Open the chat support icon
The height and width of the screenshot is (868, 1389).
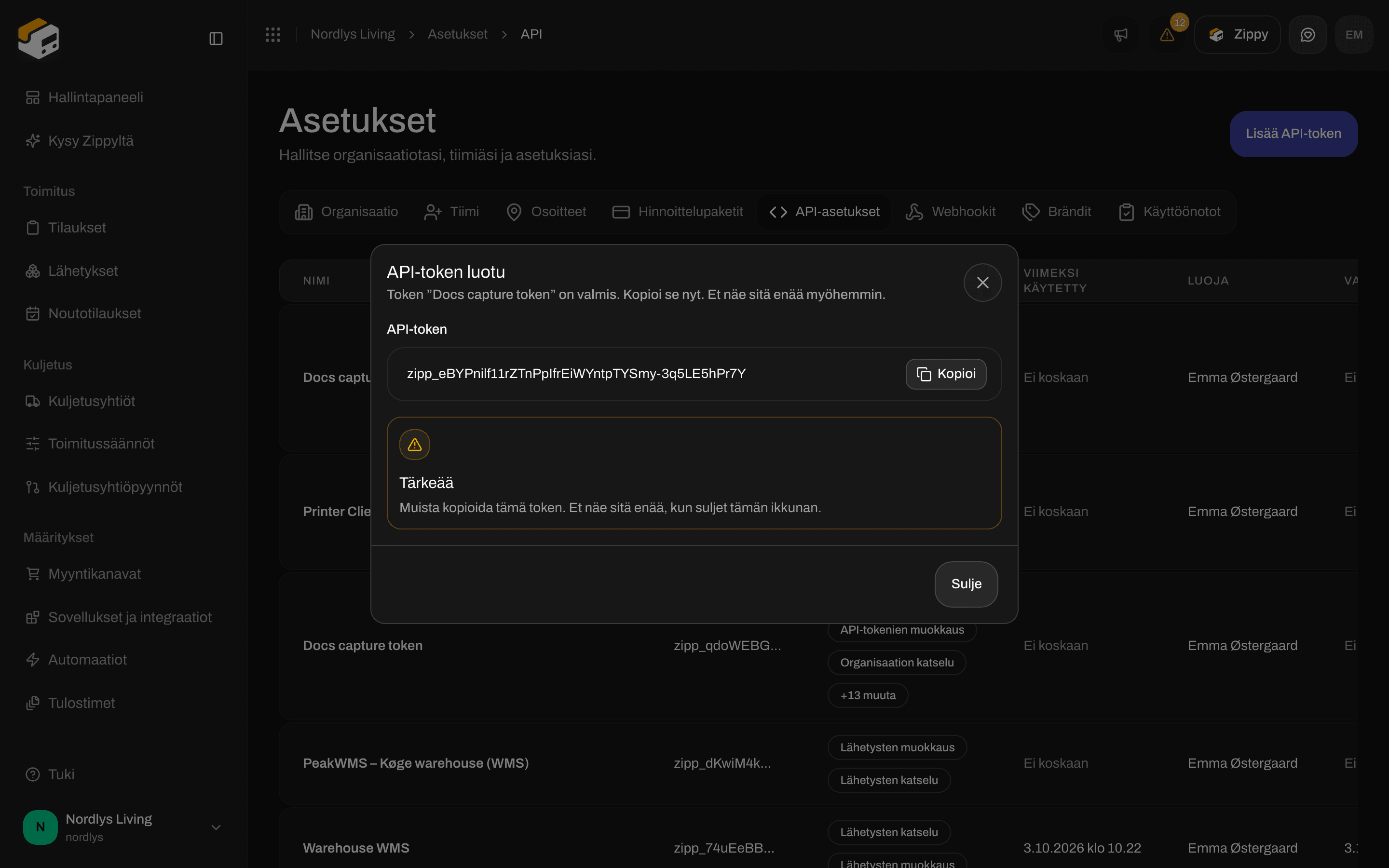coord(1307,34)
